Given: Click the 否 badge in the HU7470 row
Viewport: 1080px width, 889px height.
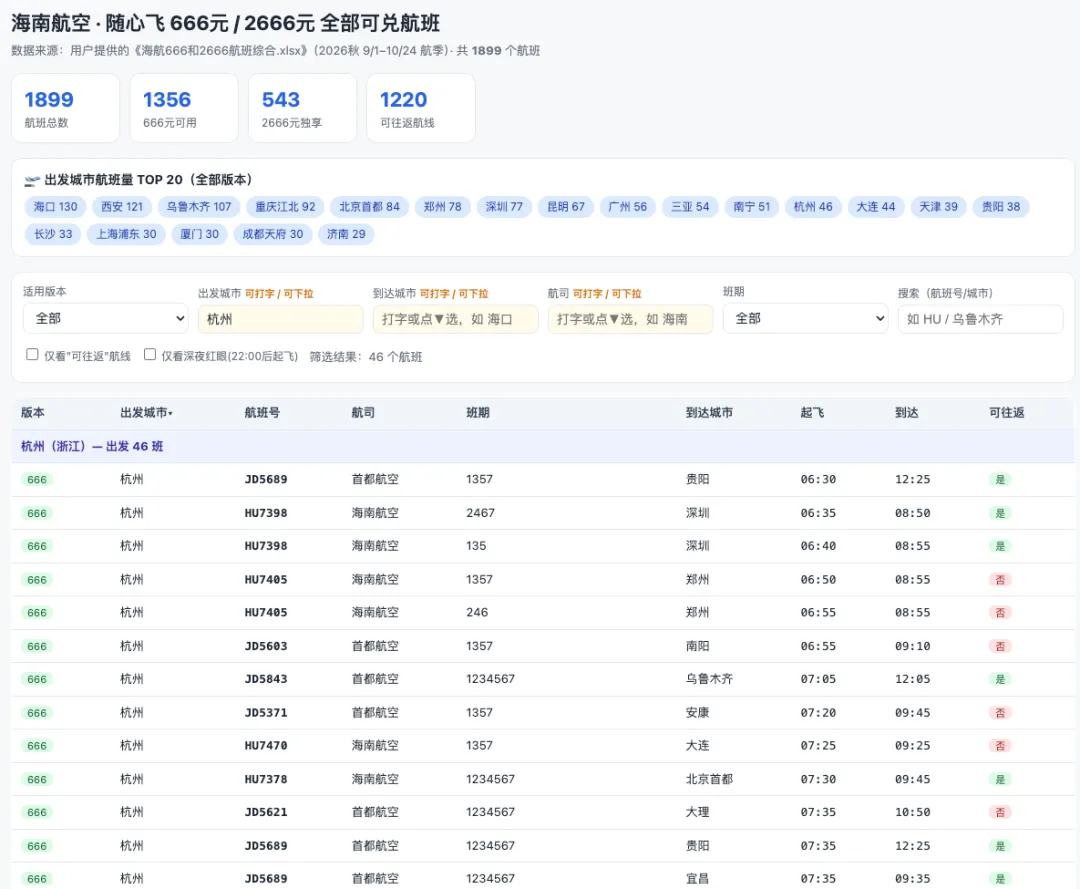Looking at the screenshot, I should pos(1000,746).
